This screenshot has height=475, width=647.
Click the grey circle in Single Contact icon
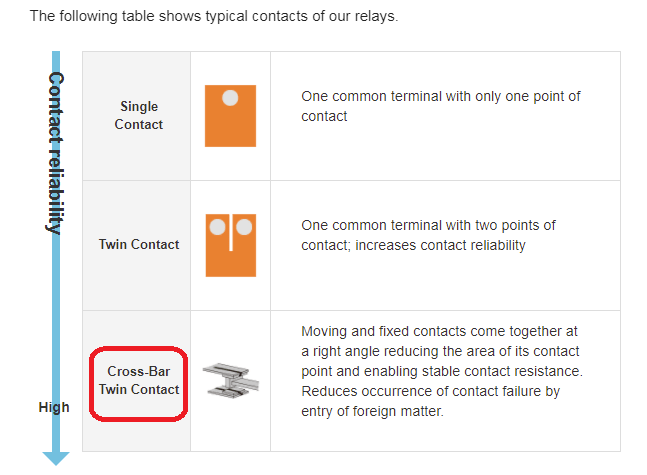(x=230, y=98)
